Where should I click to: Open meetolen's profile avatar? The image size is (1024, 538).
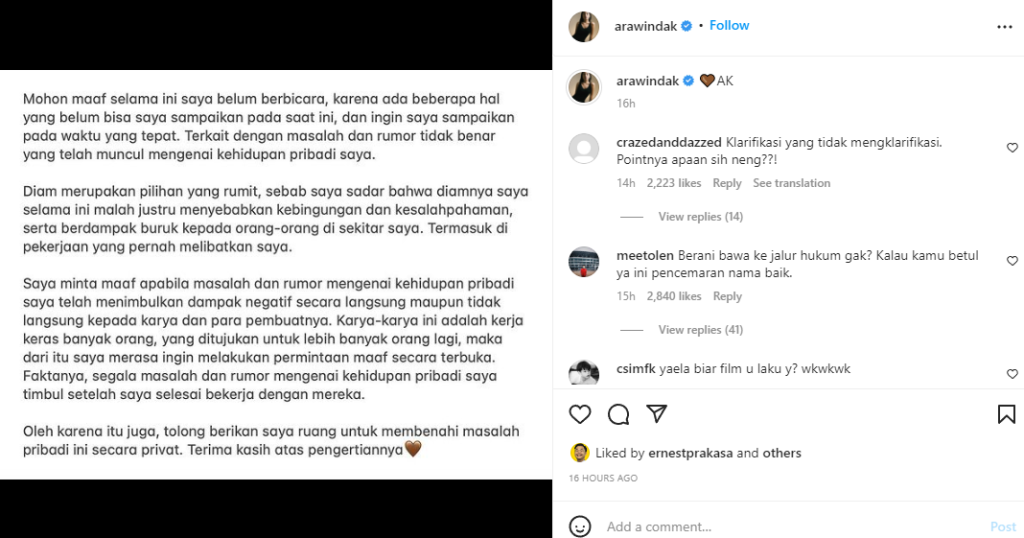[x=583, y=262]
